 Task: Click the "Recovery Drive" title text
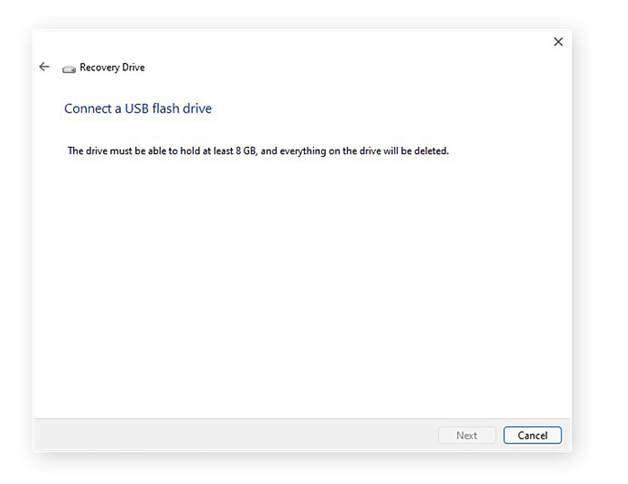coord(112,68)
